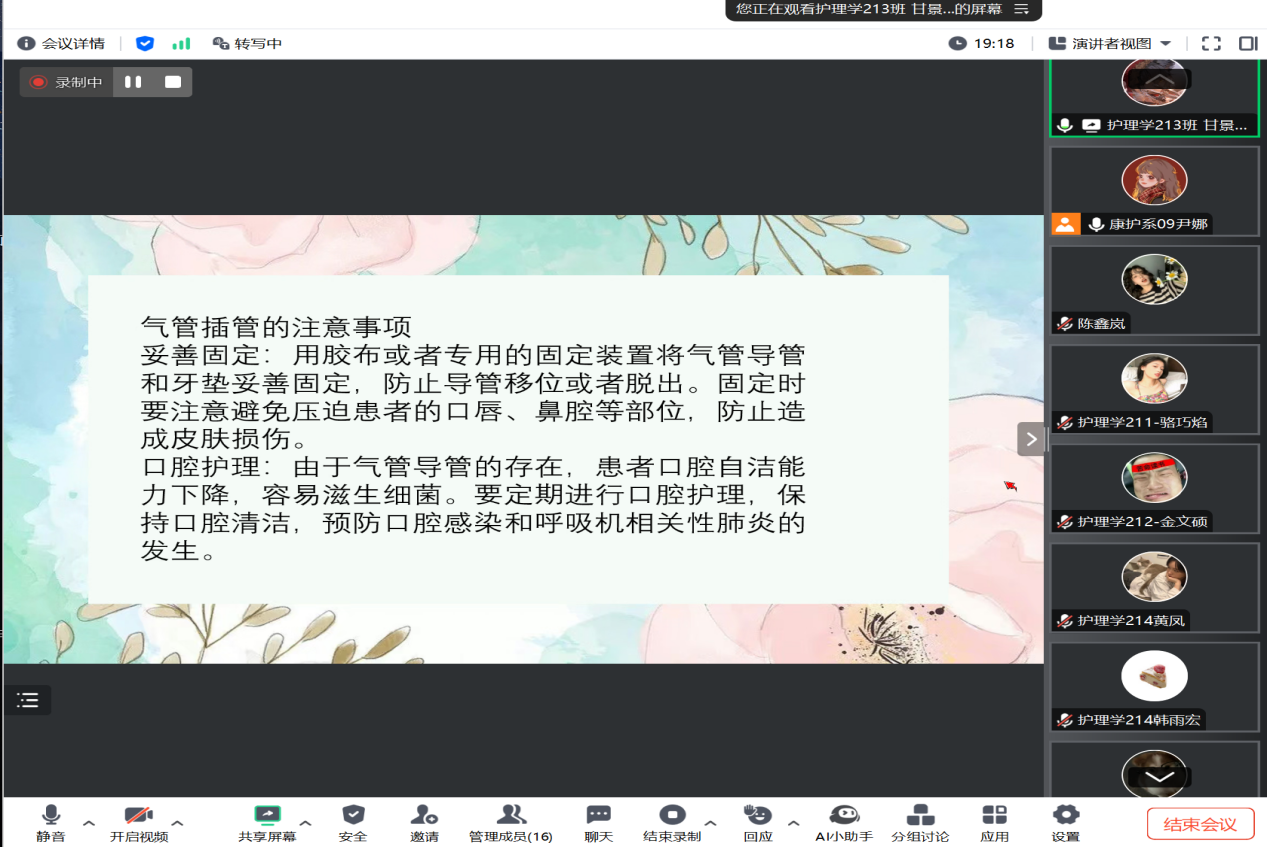Click the Invite participants icon
The width and height of the screenshot is (1267, 847).
[x=424, y=822]
